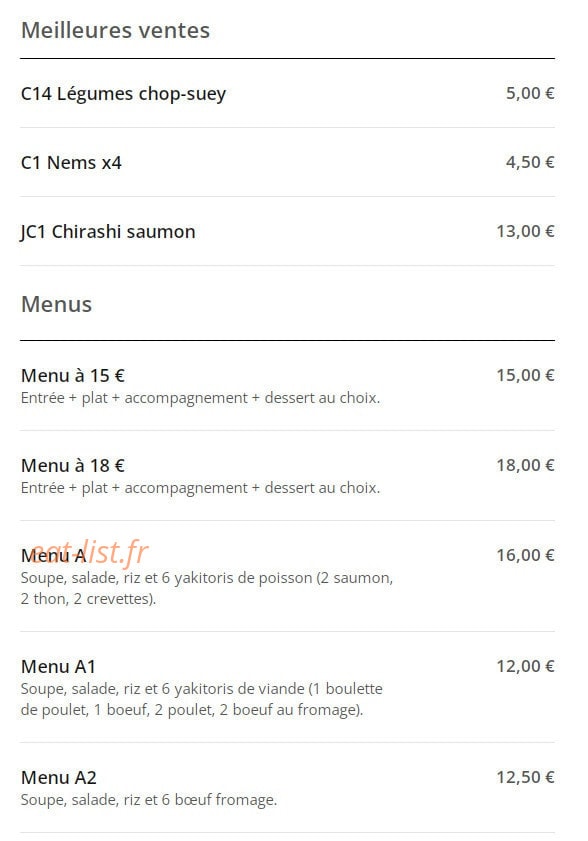Click the eat-list.fr watermark logo
Image resolution: width=588 pixels, height=841 pixels.
coord(90,552)
